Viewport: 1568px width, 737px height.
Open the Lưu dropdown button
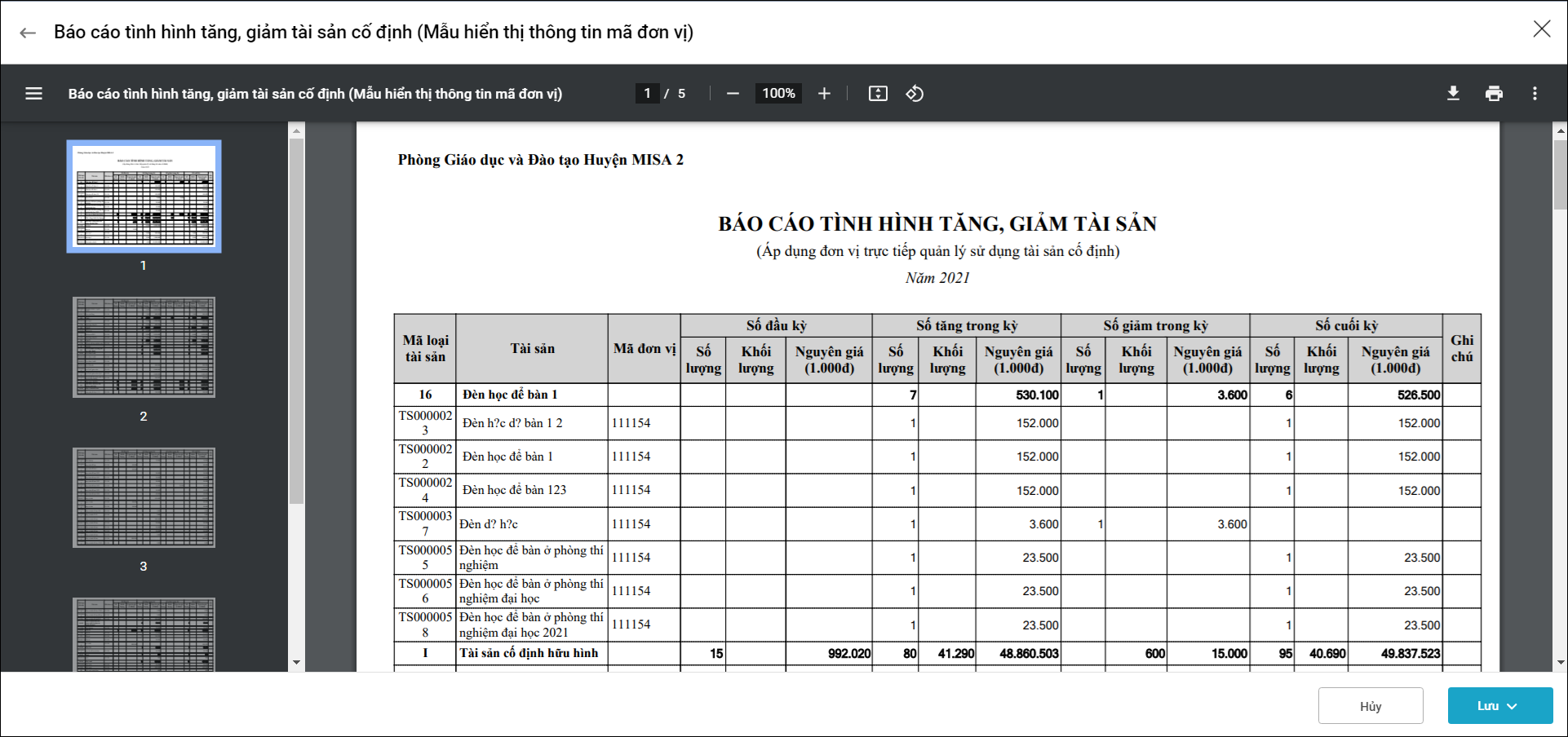1499,706
